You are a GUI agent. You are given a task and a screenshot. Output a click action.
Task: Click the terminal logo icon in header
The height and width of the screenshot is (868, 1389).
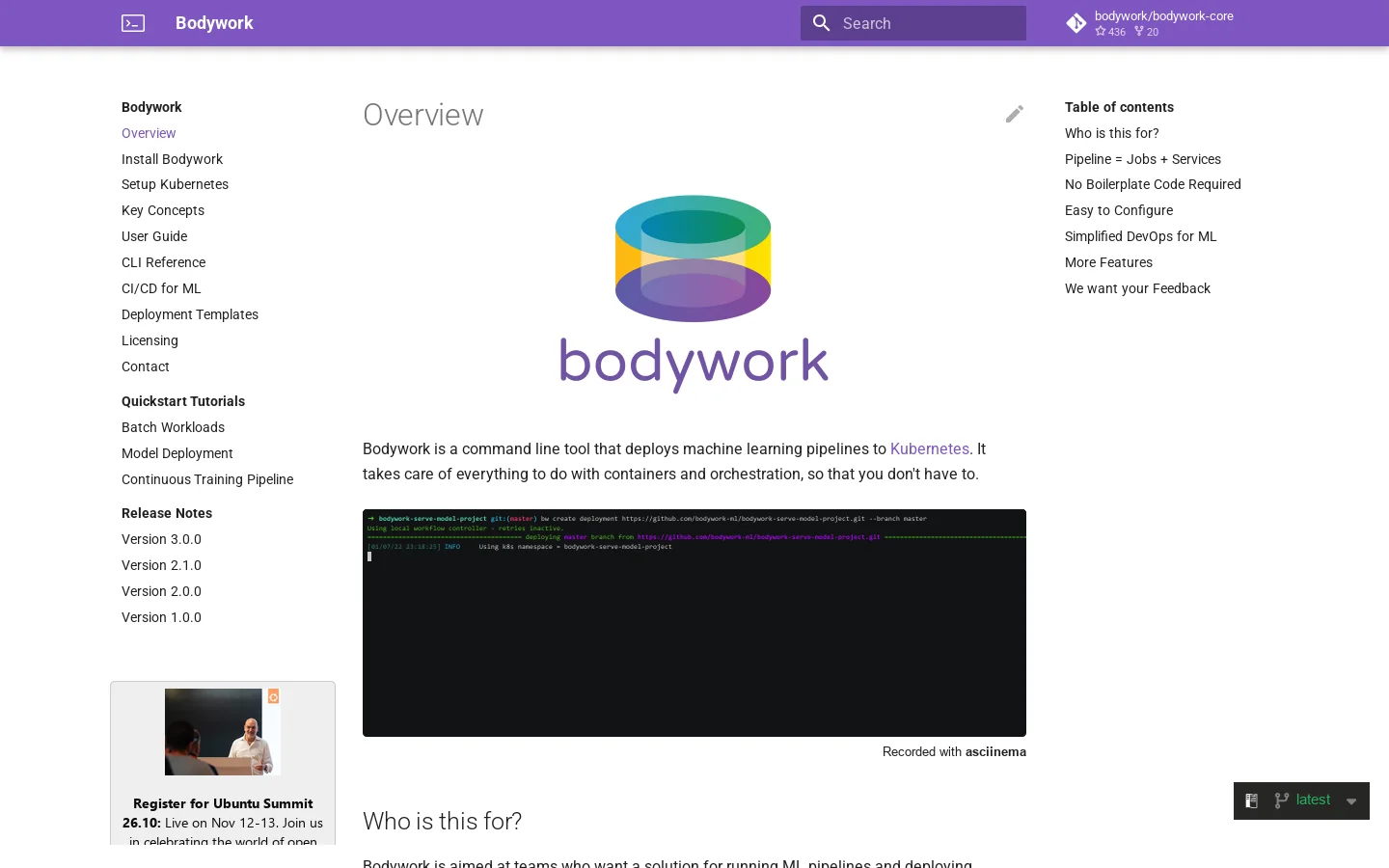coord(133,23)
